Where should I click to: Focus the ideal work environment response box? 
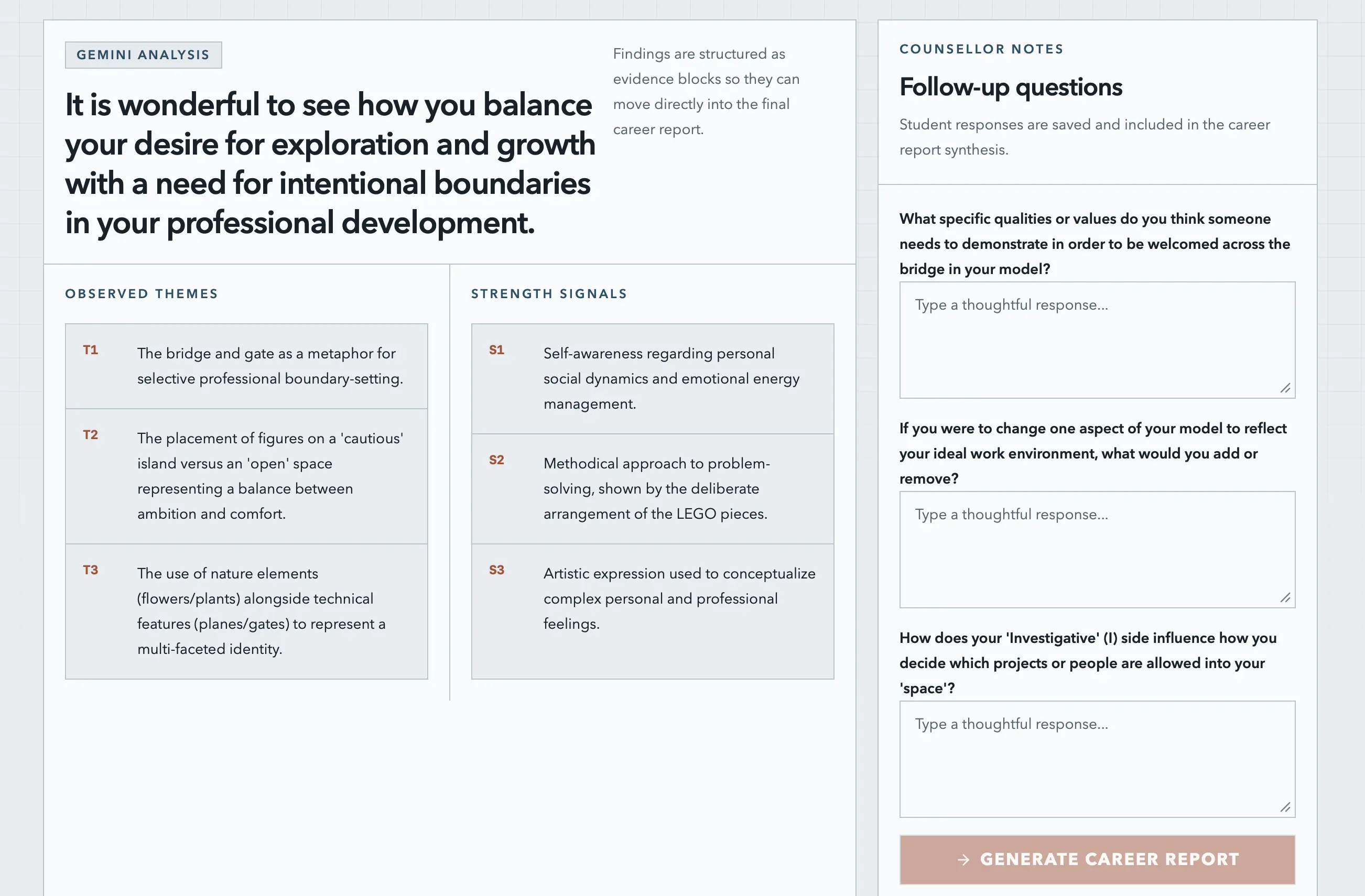coord(1097,549)
